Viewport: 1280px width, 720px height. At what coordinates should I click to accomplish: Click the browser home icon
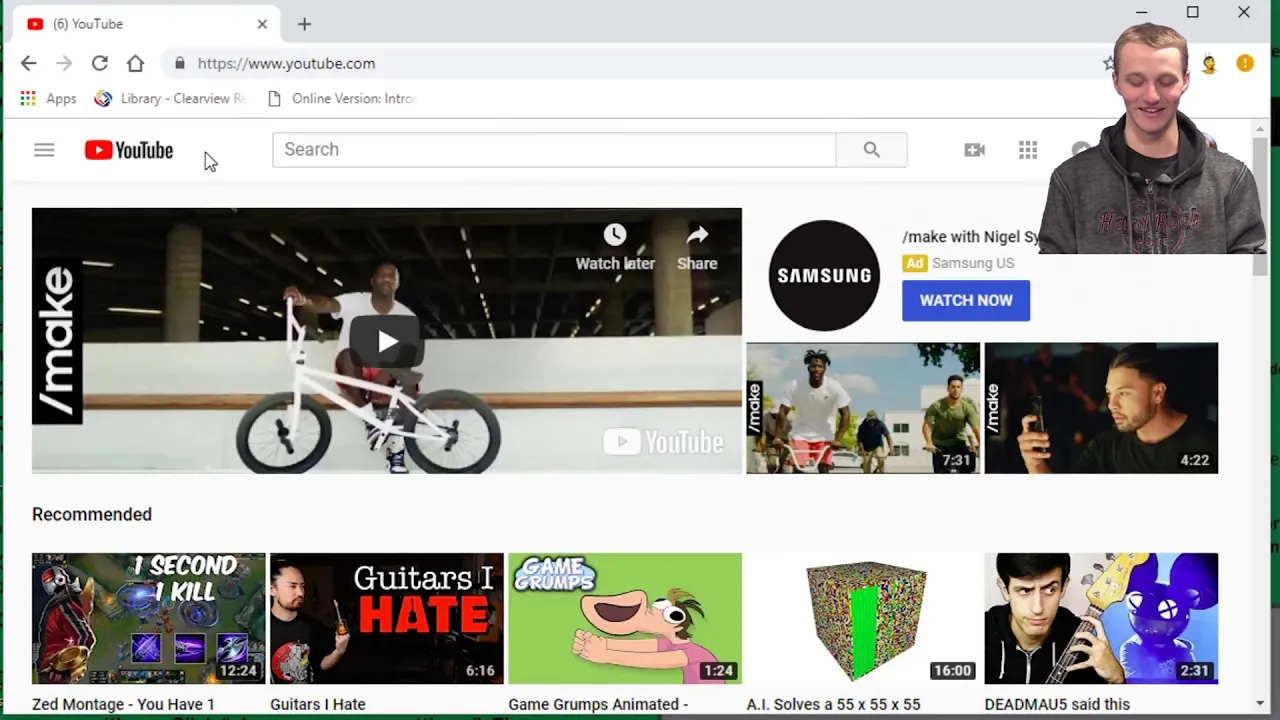135,64
